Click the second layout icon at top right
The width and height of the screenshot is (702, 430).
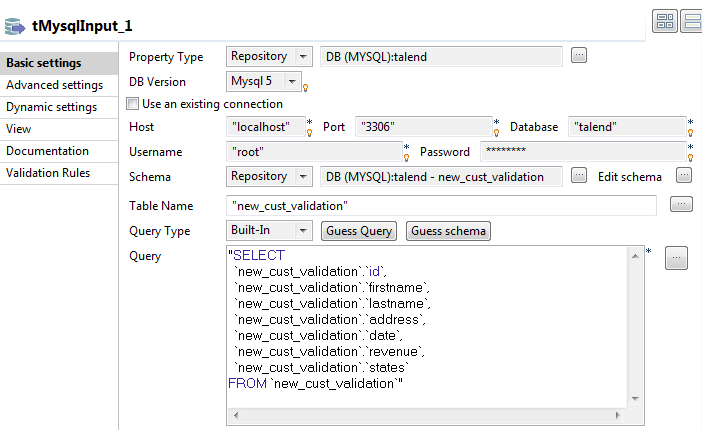692,21
